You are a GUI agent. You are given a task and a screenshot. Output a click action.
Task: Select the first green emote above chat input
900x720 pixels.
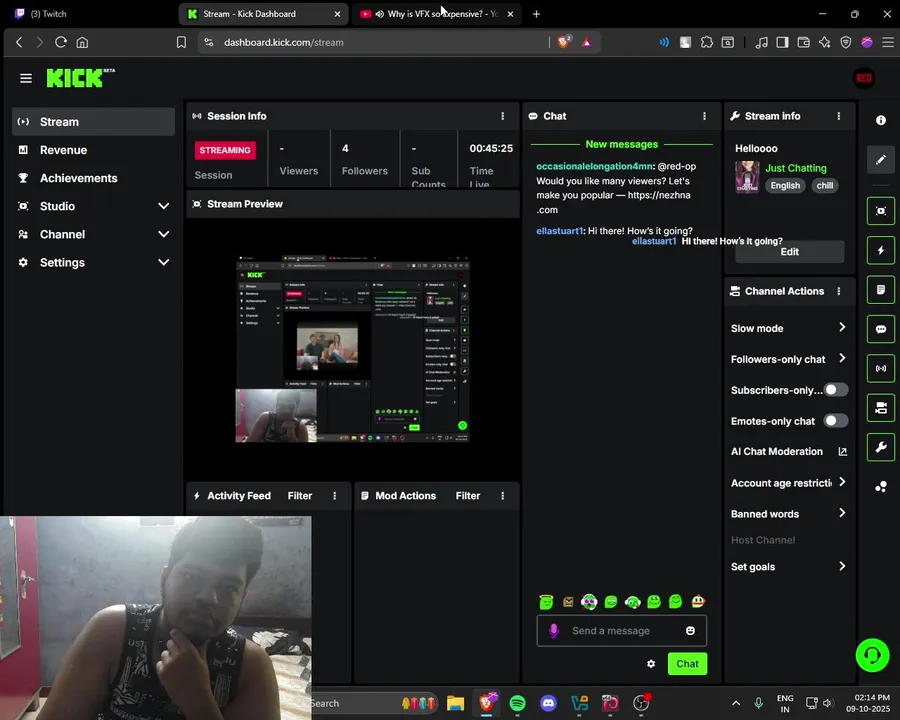(x=546, y=601)
